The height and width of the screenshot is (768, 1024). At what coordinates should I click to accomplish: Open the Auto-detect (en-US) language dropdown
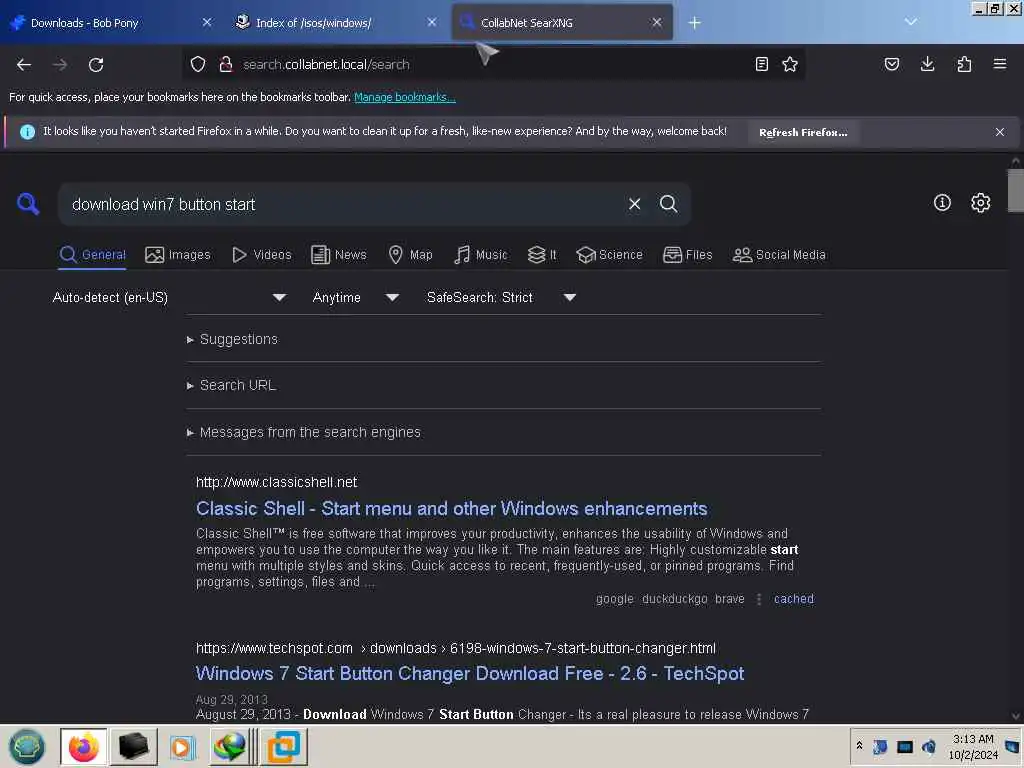pos(169,297)
